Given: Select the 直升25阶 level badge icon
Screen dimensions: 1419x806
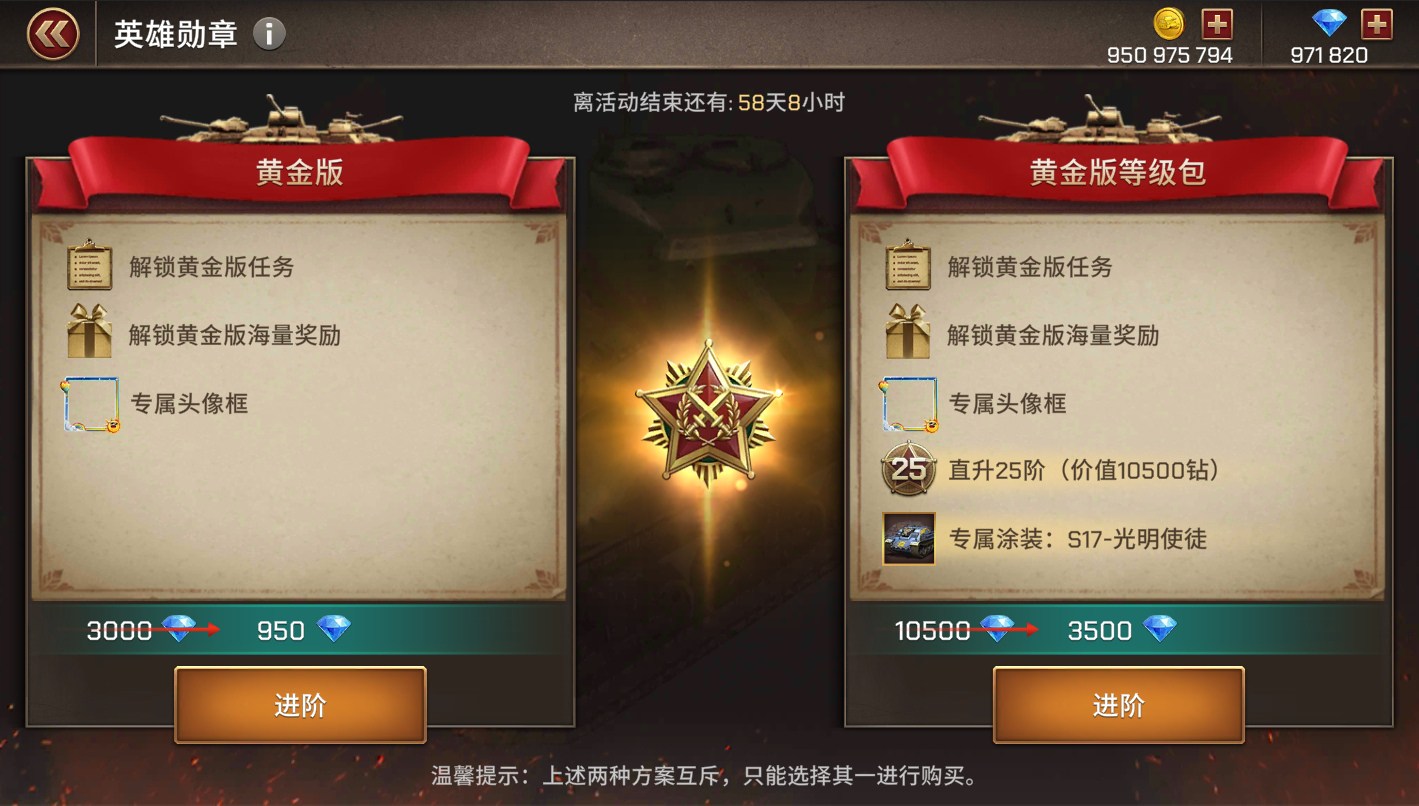Looking at the screenshot, I should pos(907,470).
